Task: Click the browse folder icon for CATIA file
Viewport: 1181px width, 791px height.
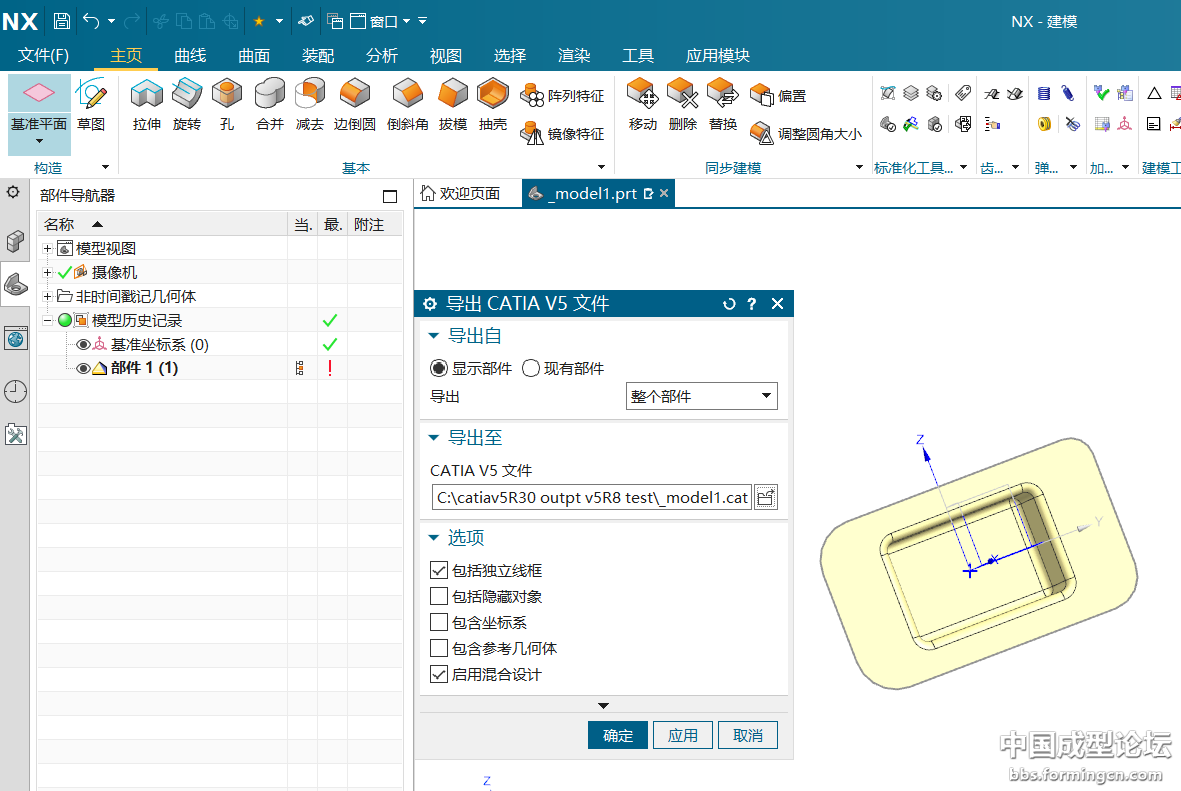Action: click(766, 497)
